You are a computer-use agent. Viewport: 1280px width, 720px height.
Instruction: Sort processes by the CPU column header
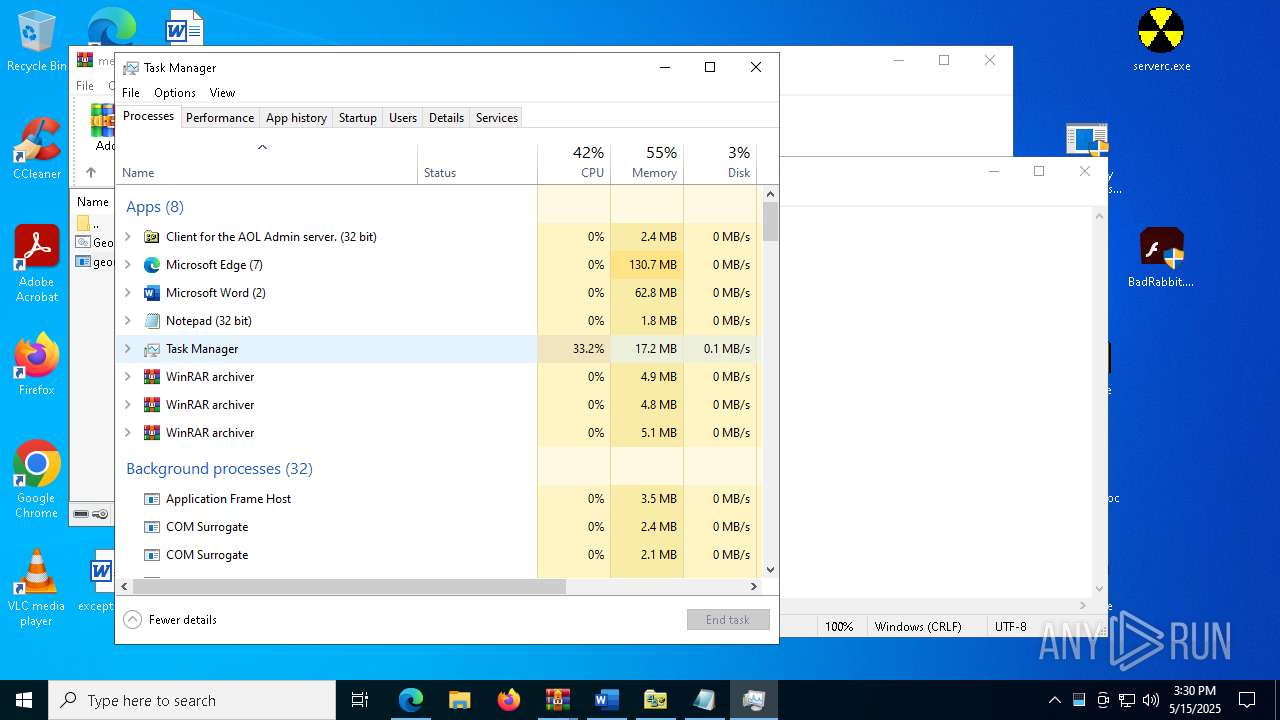click(574, 164)
